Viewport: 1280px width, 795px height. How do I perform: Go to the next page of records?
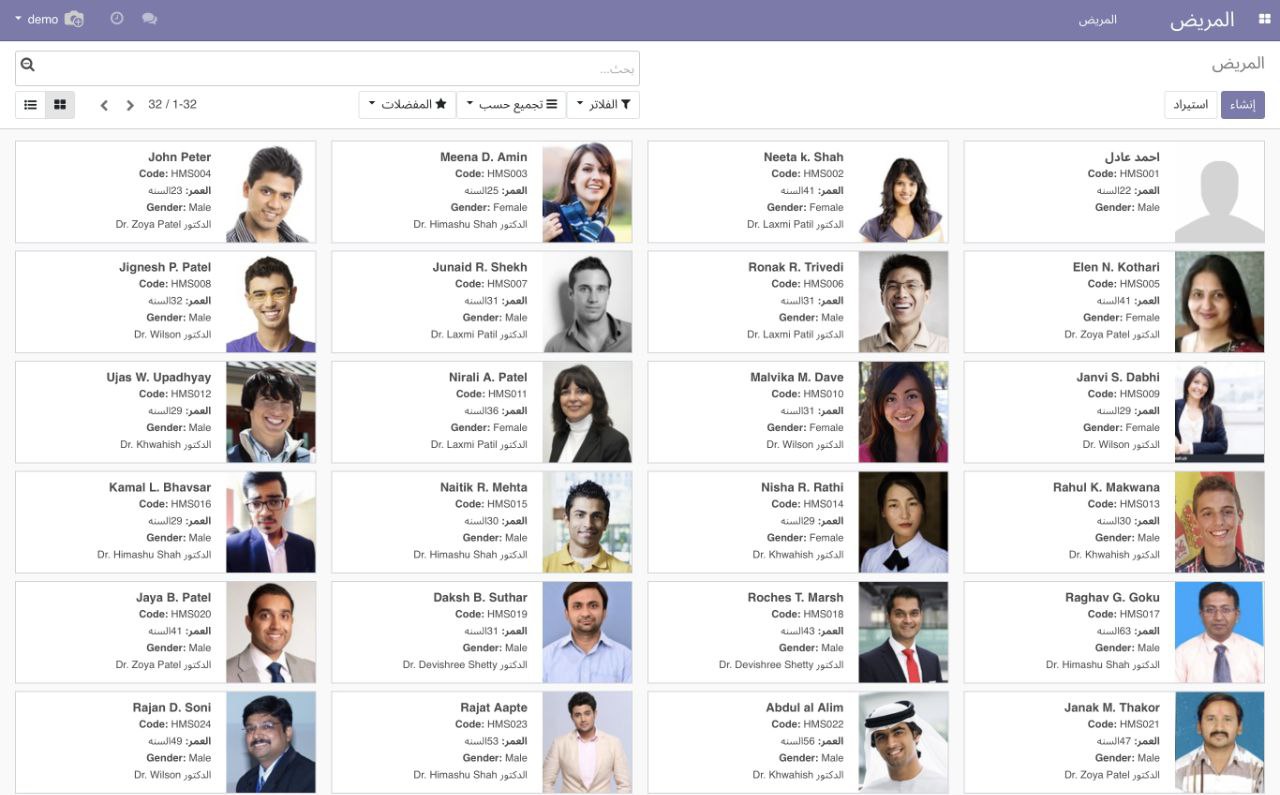(130, 105)
